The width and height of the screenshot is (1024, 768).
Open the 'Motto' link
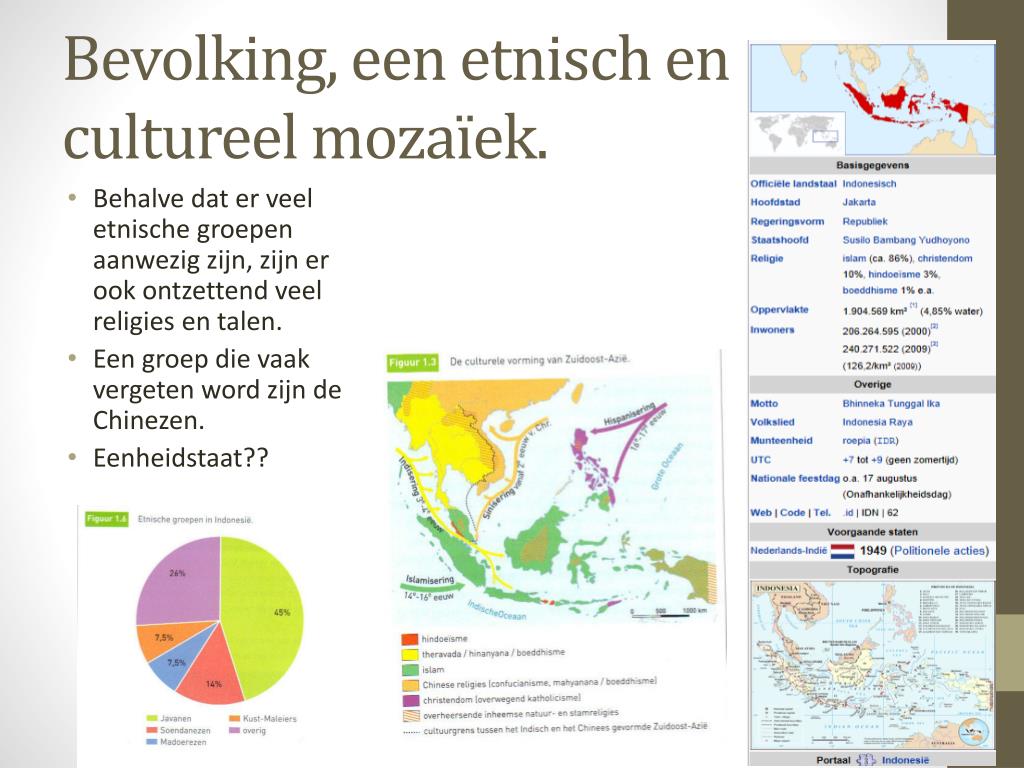(x=764, y=404)
